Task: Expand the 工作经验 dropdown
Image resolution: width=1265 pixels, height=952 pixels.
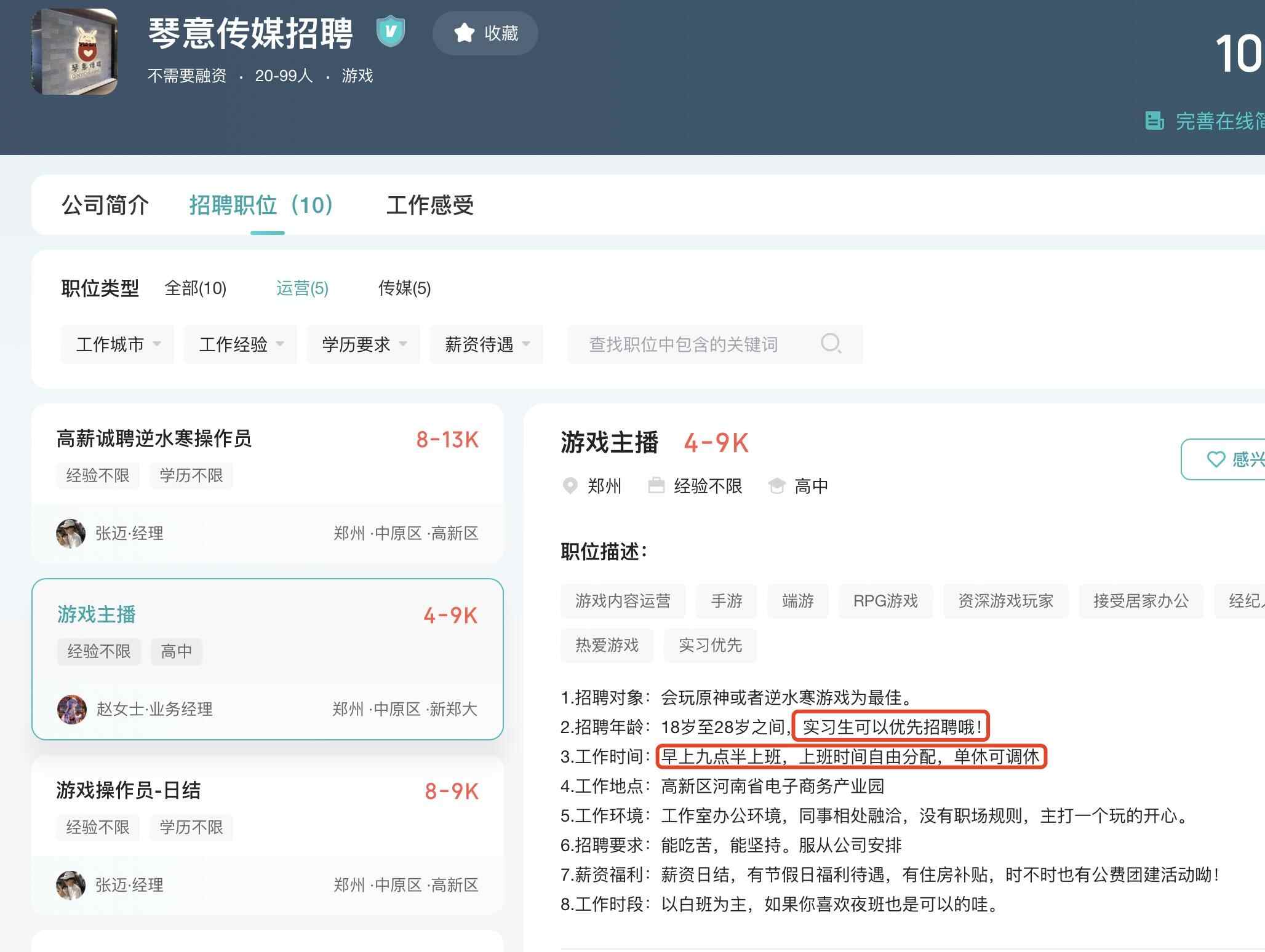Action: pos(241,344)
